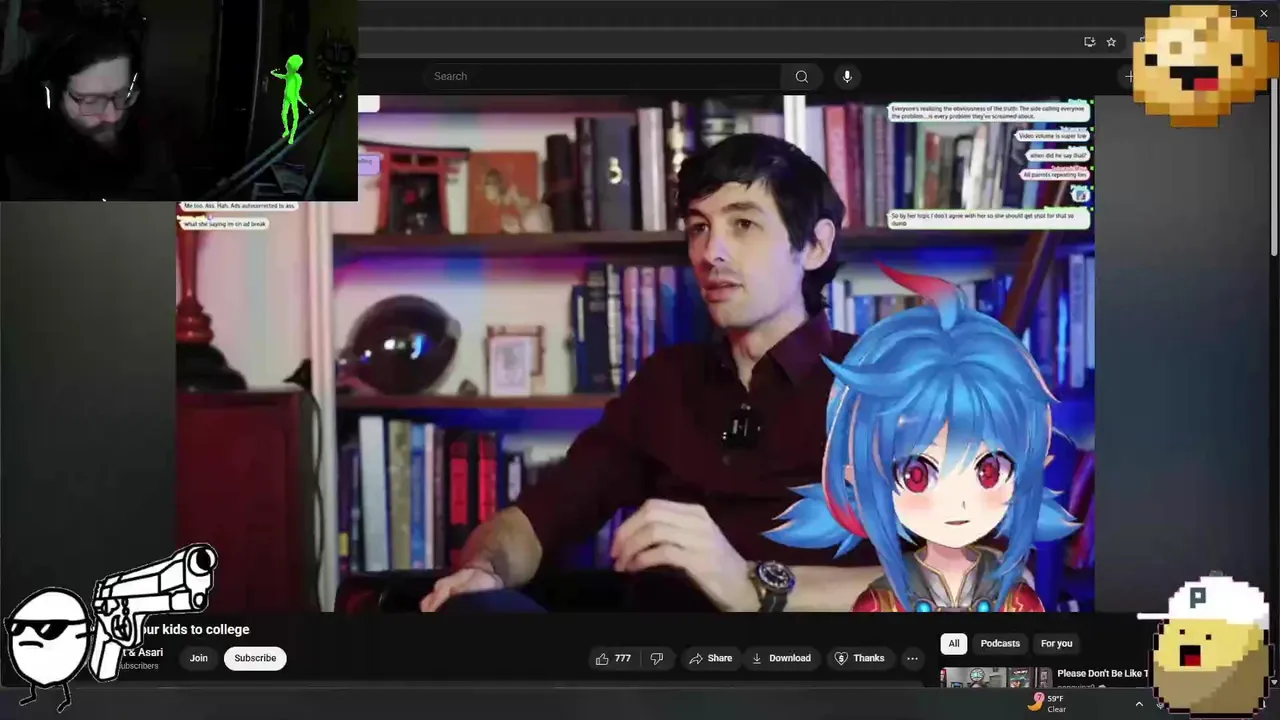Show hidden system tray icons chevron
Image resolution: width=1280 pixels, height=720 pixels.
[x=1138, y=704]
